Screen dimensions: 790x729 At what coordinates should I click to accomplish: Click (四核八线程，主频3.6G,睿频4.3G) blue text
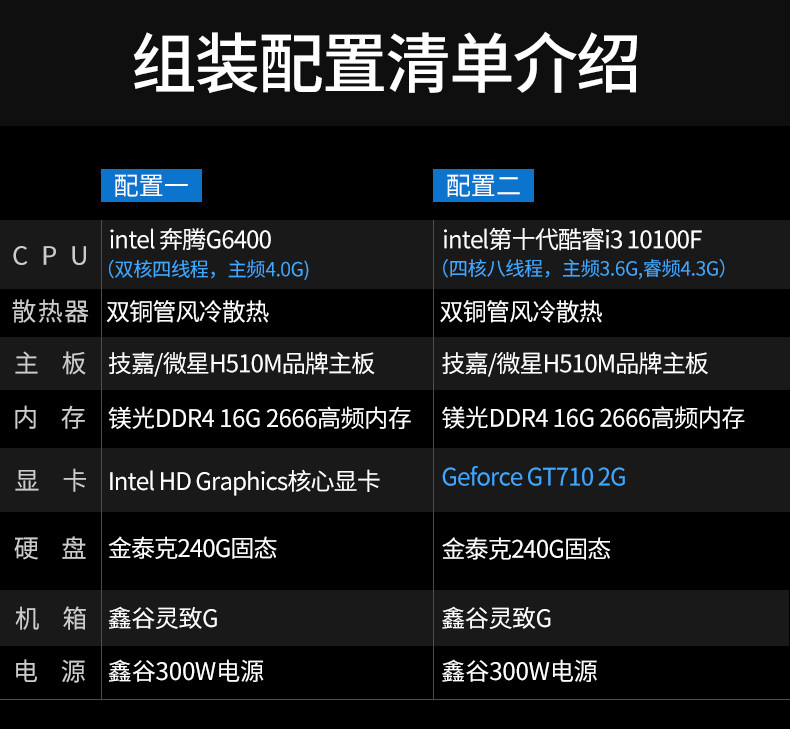tap(583, 268)
